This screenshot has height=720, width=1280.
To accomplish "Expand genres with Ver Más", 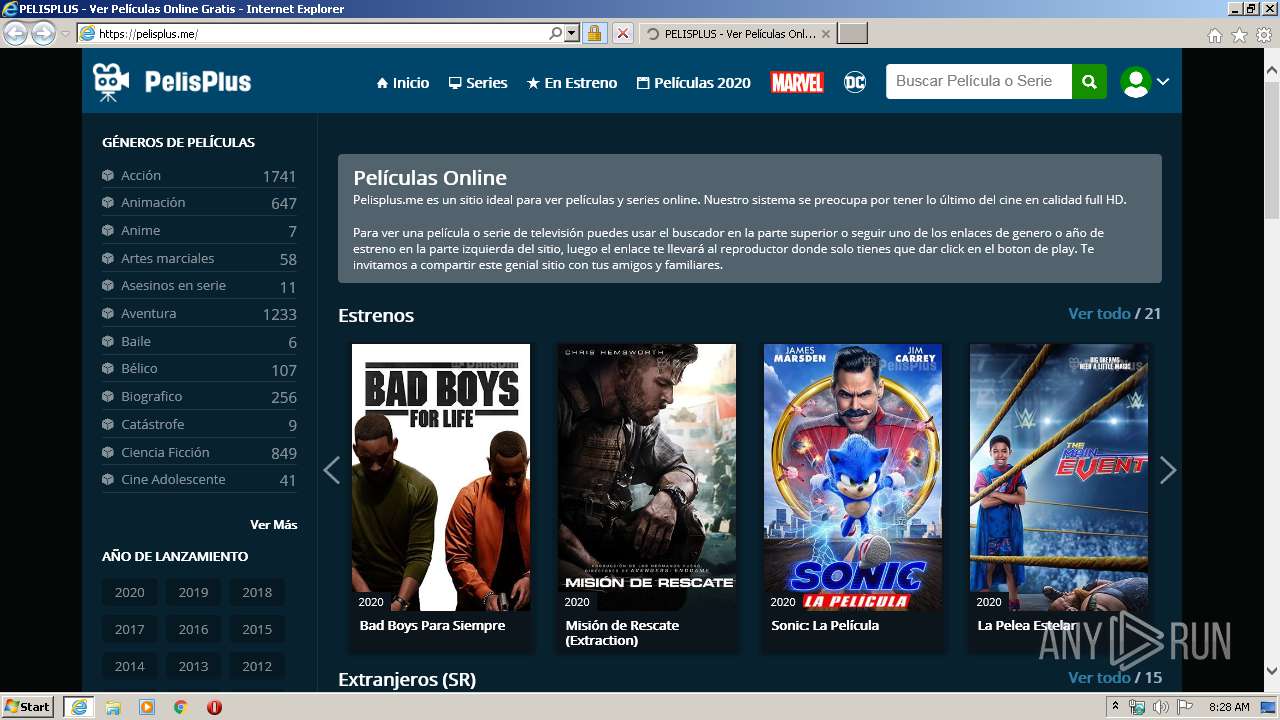I will 273,524.
